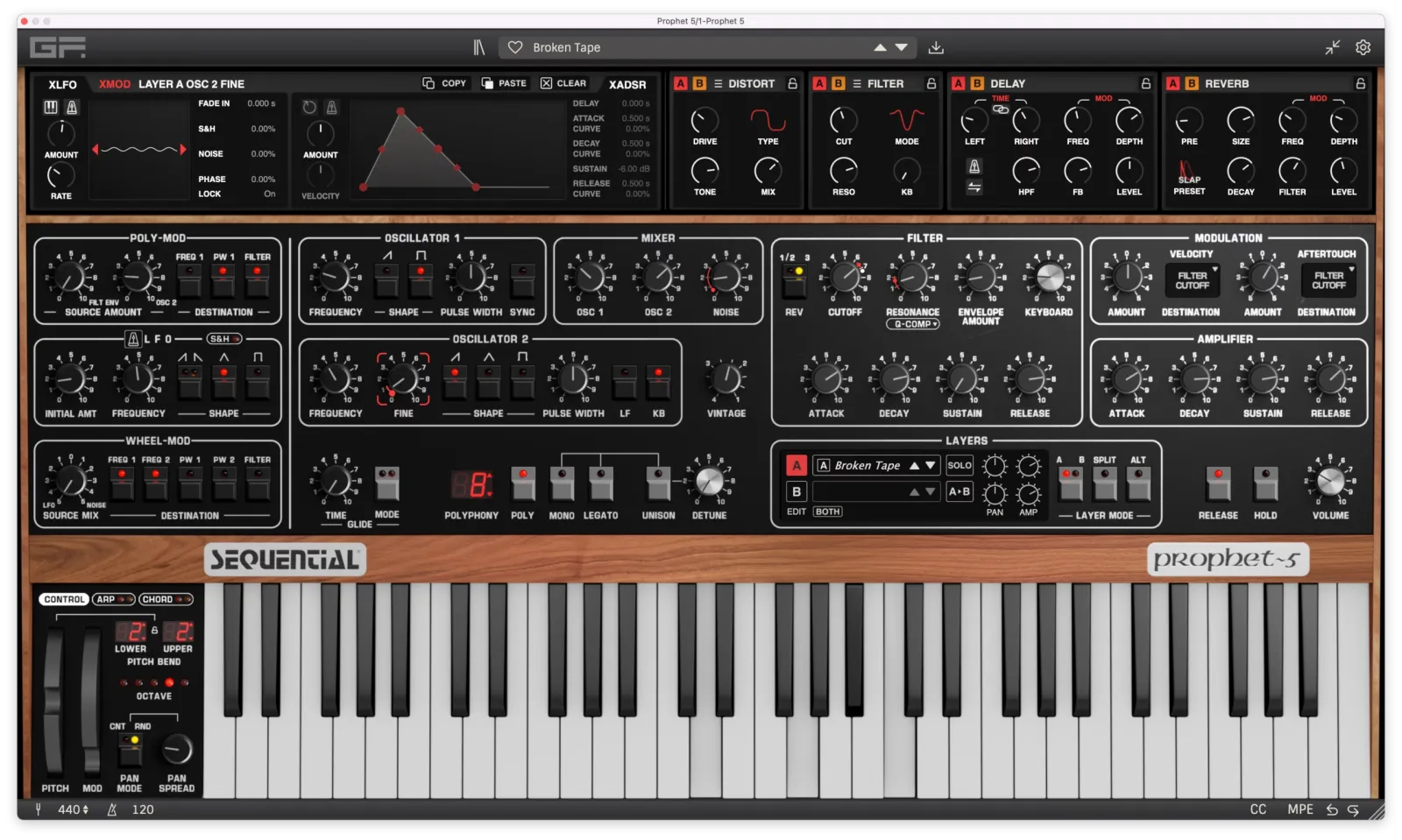Click the tuning fork icon

(x=39, y=809)
